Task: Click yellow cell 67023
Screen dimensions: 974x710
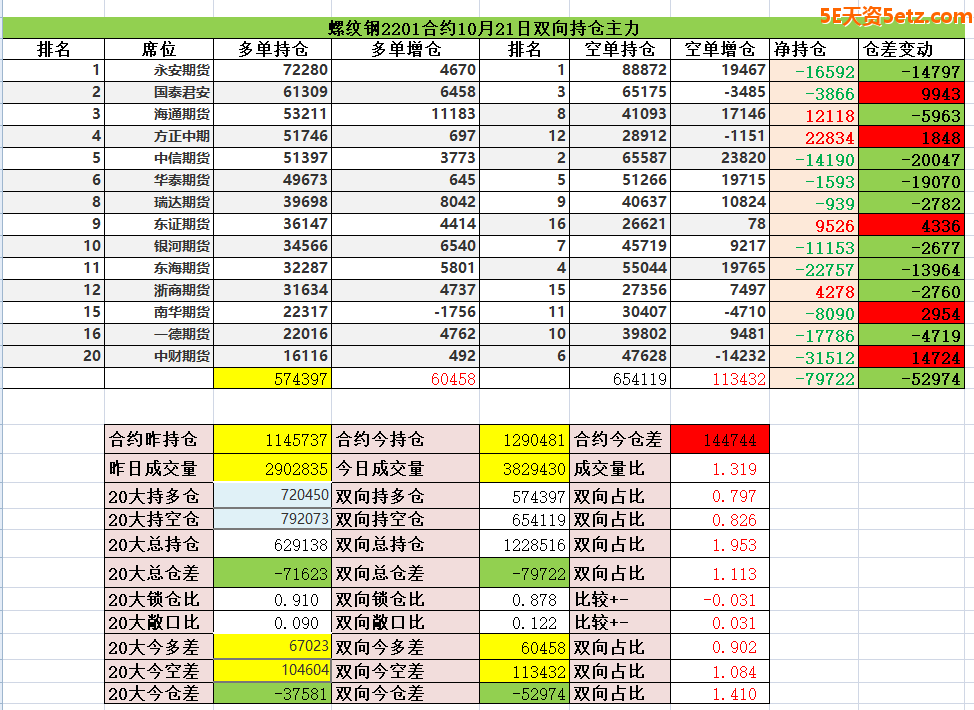Action: tap(273, 647)
